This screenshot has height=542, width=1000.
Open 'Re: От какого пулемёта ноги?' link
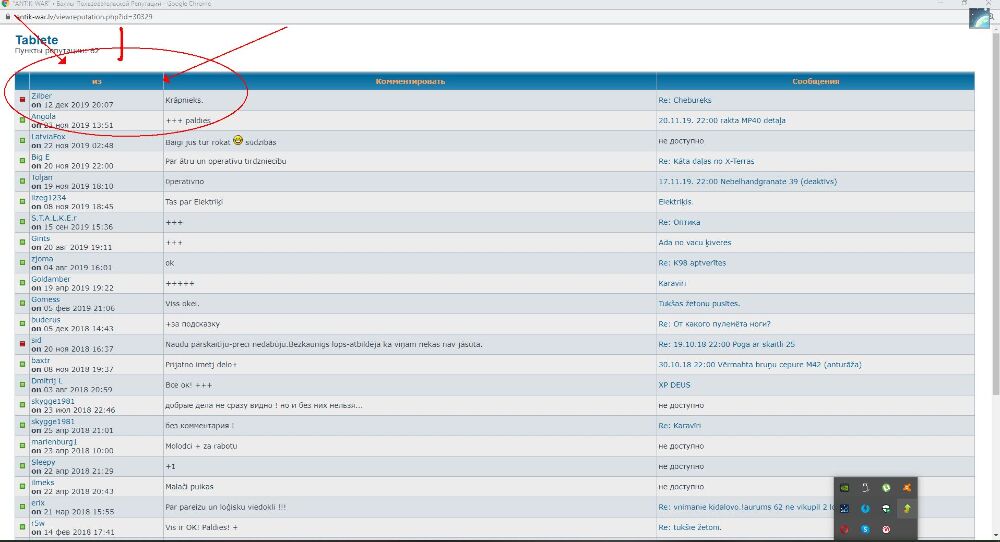[x=714, y=324]
